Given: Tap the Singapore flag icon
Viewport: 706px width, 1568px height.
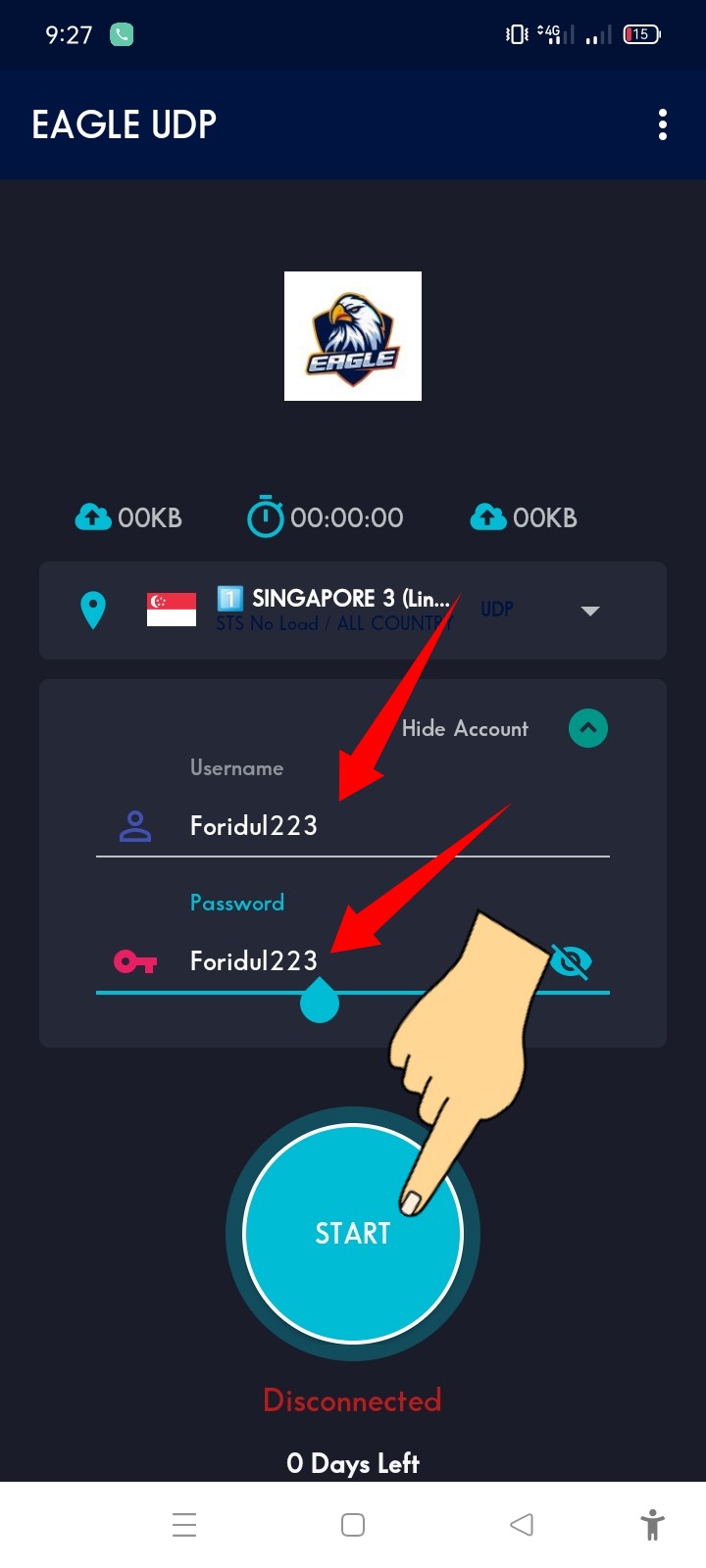Looking at the screenshot, I should 172,610.
